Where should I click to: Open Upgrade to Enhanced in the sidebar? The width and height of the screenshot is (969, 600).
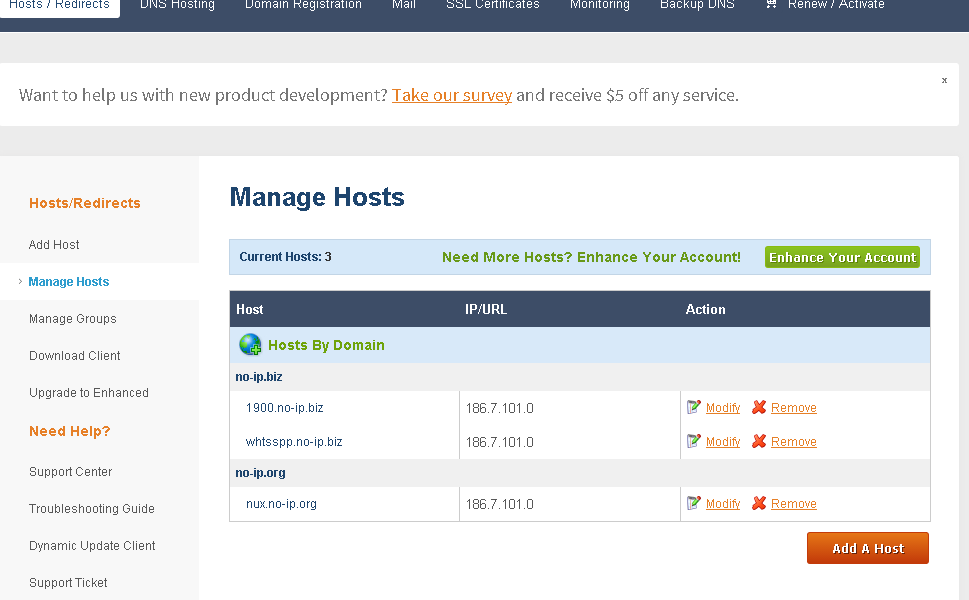pyautogui.click(x=88, y=393)
